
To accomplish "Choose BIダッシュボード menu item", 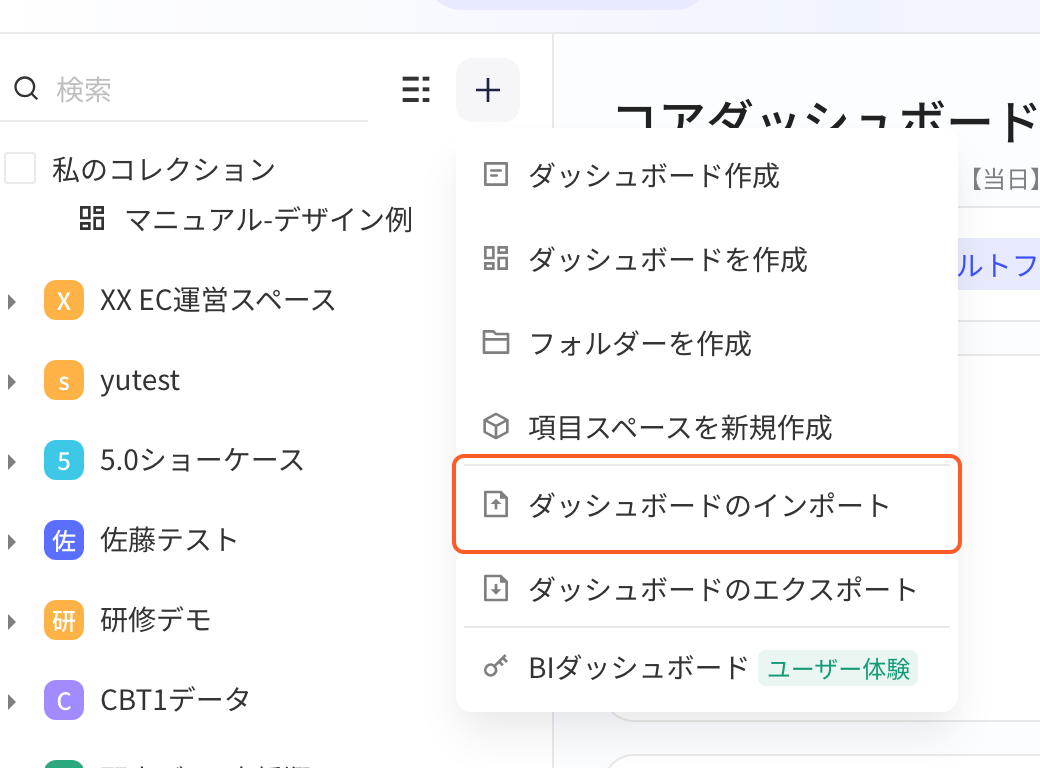I will 706,668.
